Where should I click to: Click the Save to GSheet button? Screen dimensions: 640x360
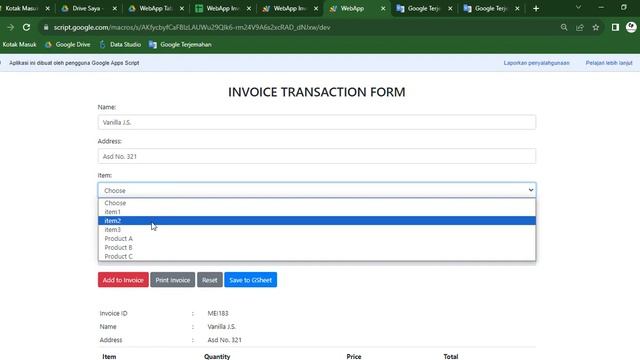(251, 280)
